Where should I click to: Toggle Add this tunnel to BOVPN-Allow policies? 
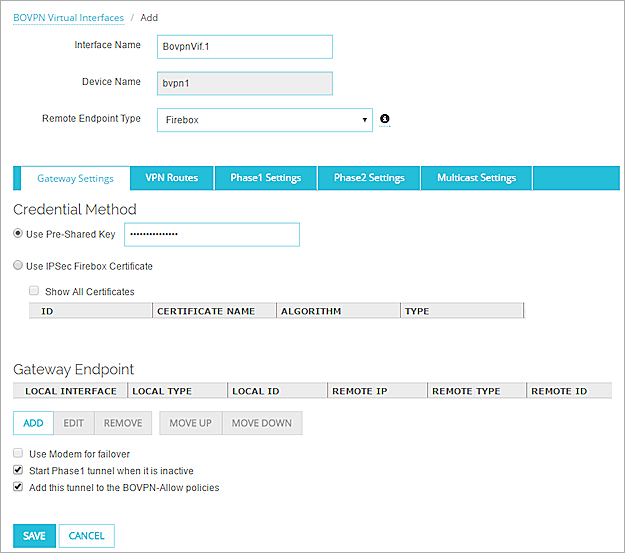[x=19, y=488]
